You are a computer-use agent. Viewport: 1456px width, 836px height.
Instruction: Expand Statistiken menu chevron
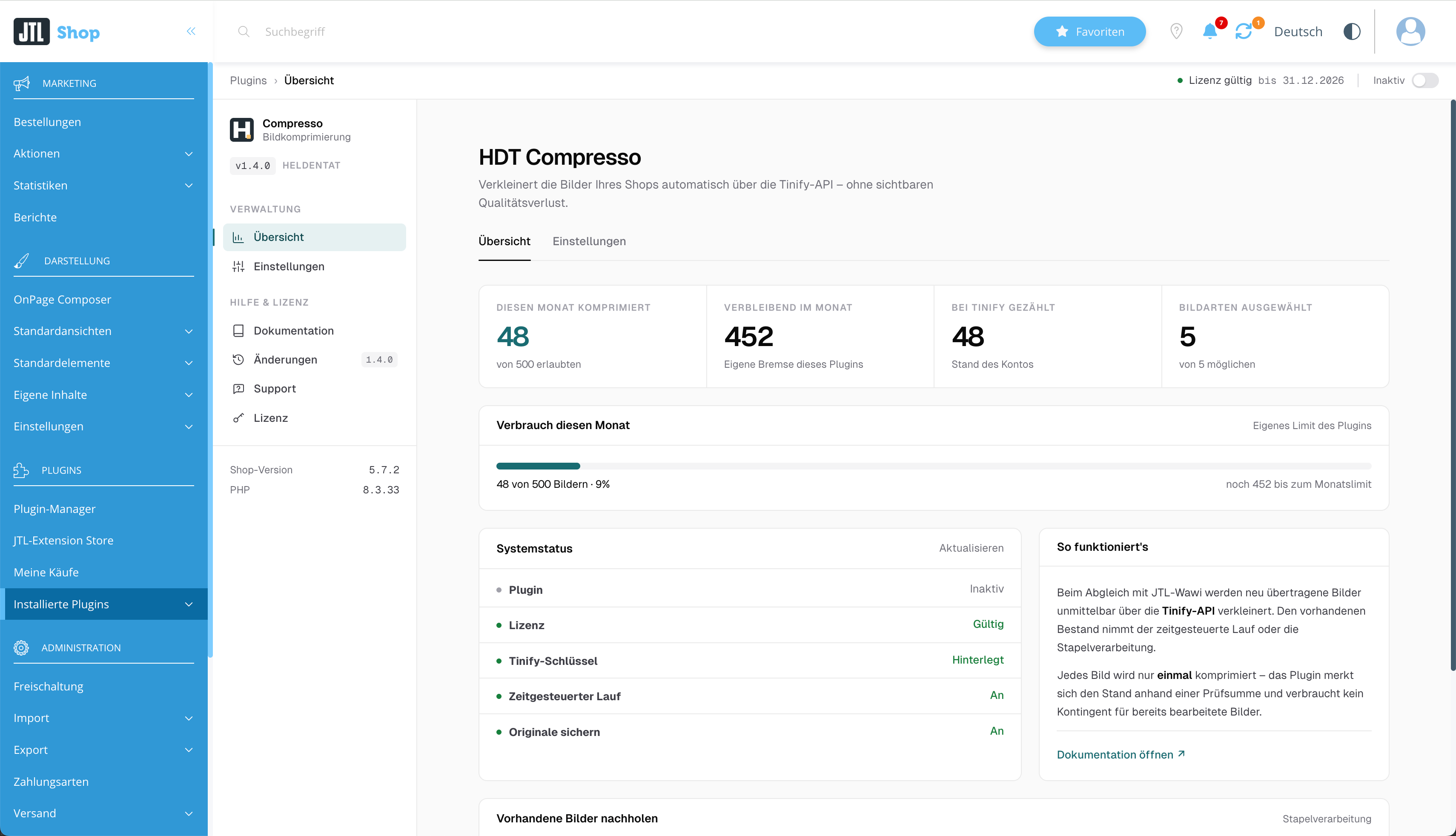(x=189, y=186)
